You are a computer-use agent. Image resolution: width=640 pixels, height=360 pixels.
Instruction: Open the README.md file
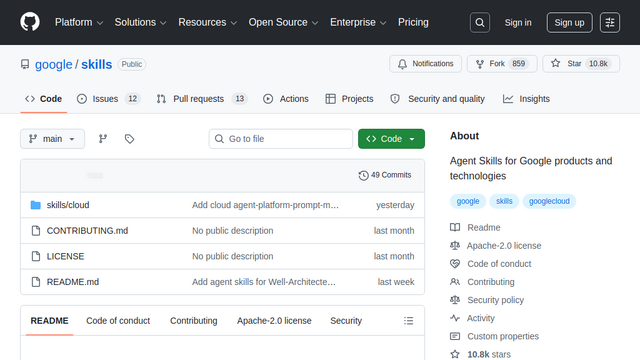pyautogui.click(x=73, y=282)
